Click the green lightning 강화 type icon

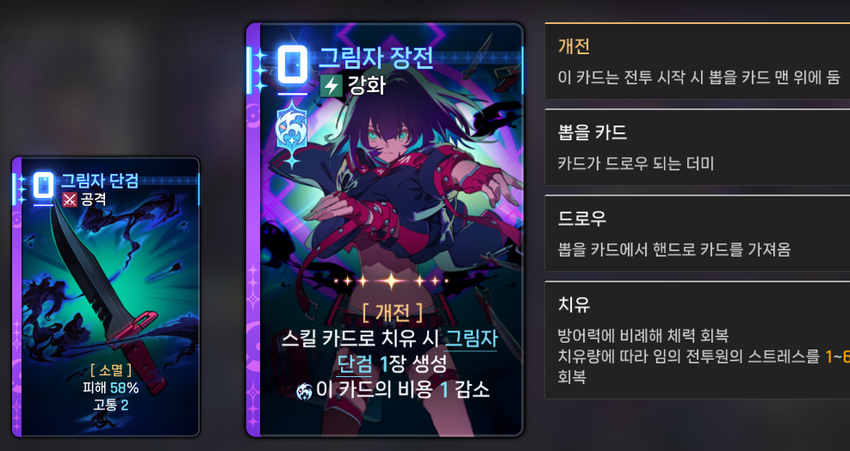(331, 86)
